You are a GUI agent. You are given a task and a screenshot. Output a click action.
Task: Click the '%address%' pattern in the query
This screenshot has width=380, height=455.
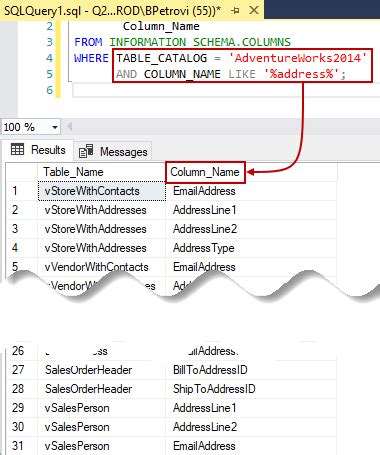point(302,74)
